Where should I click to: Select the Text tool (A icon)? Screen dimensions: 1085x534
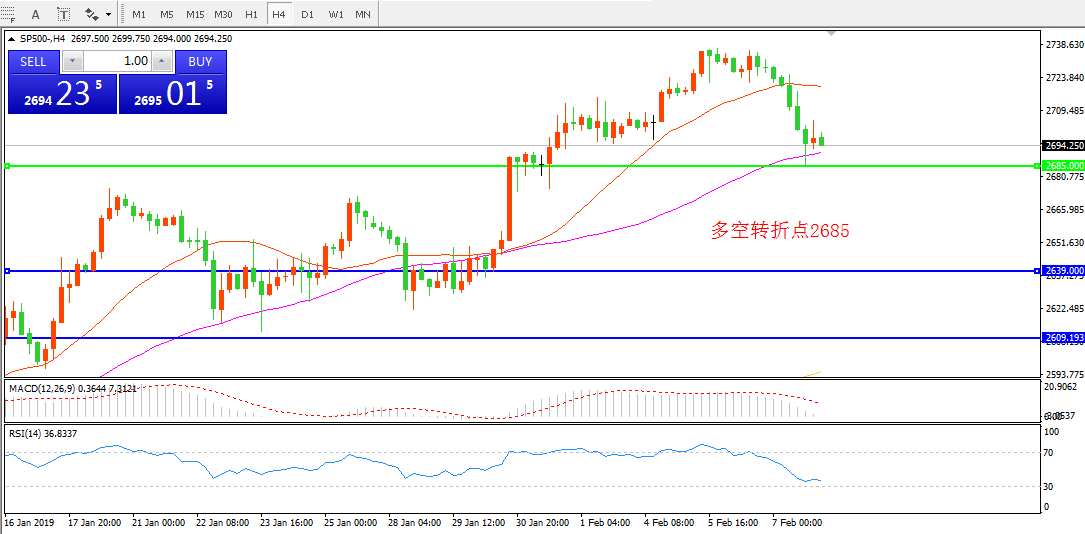point(36,14)
